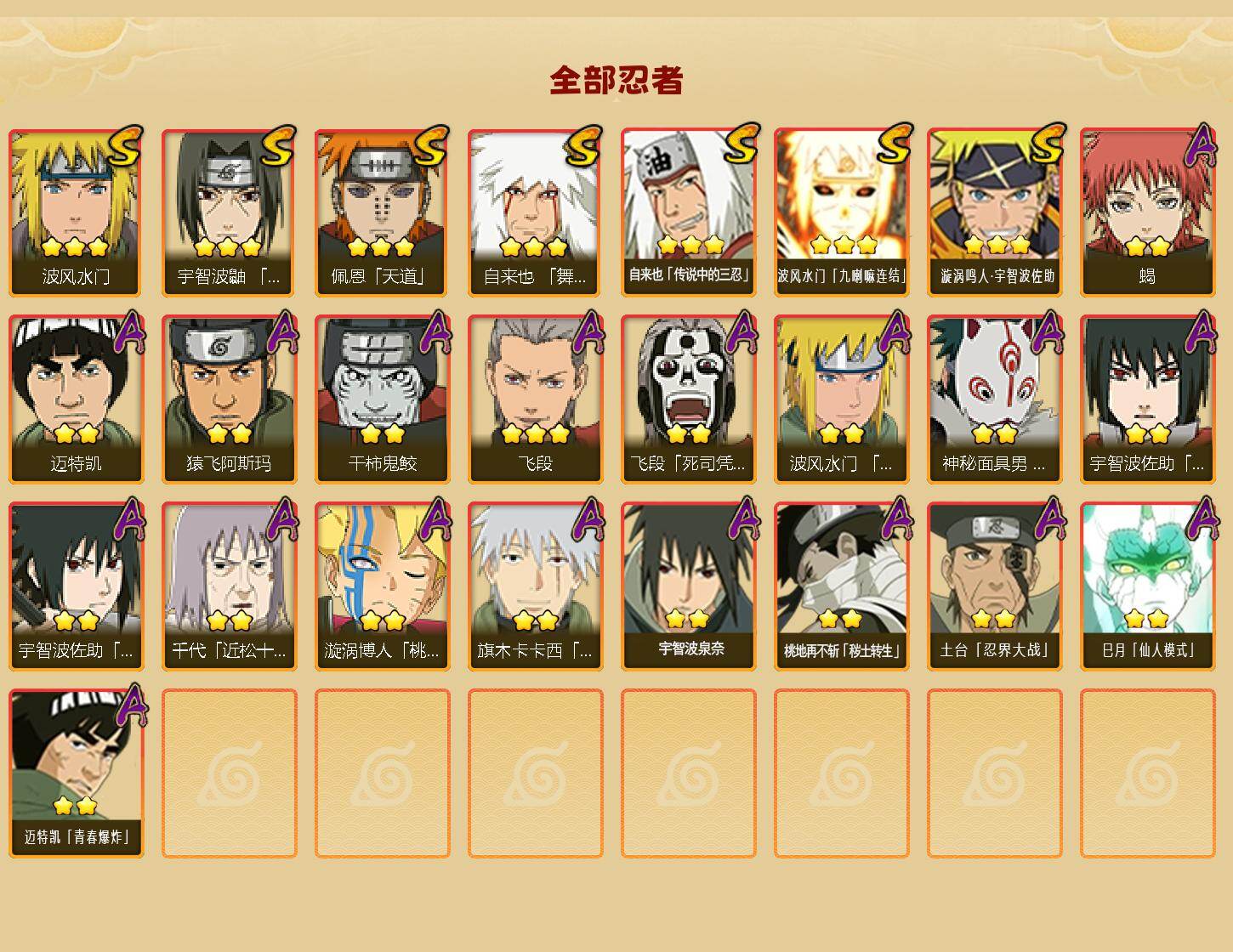
Task: Select the 波风水门 S-rank ninja card
Action: coord(77,212)
